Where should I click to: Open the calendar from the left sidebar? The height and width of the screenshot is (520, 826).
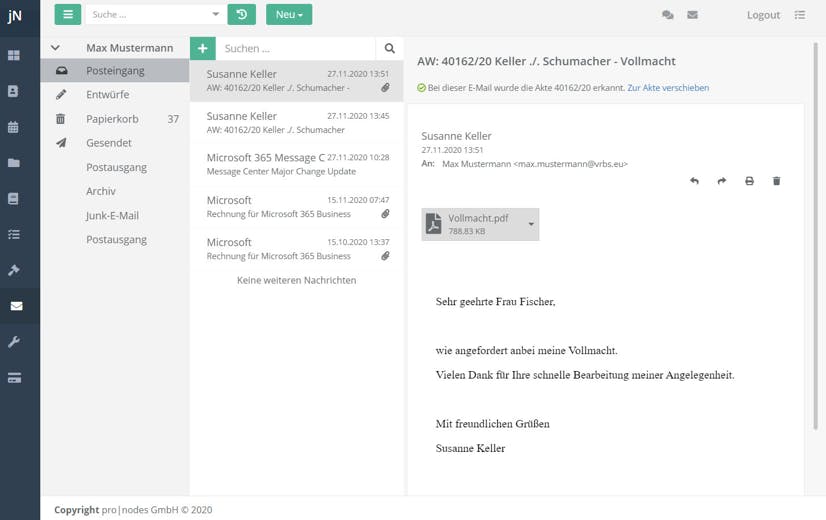click(14, 127)
